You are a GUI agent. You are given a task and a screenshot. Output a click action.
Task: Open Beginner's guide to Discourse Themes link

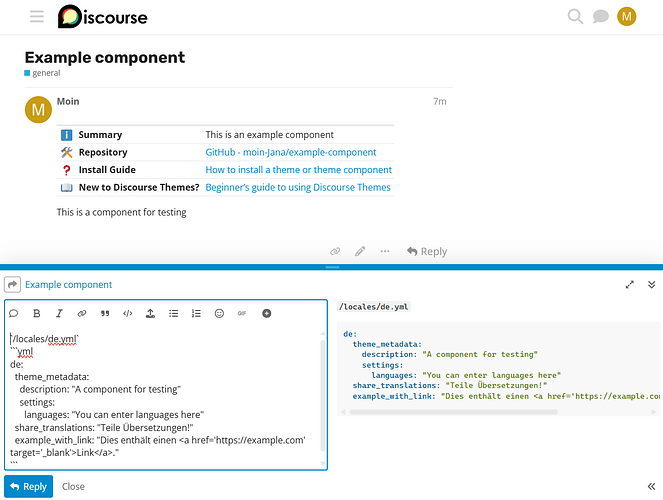(298, 187)
